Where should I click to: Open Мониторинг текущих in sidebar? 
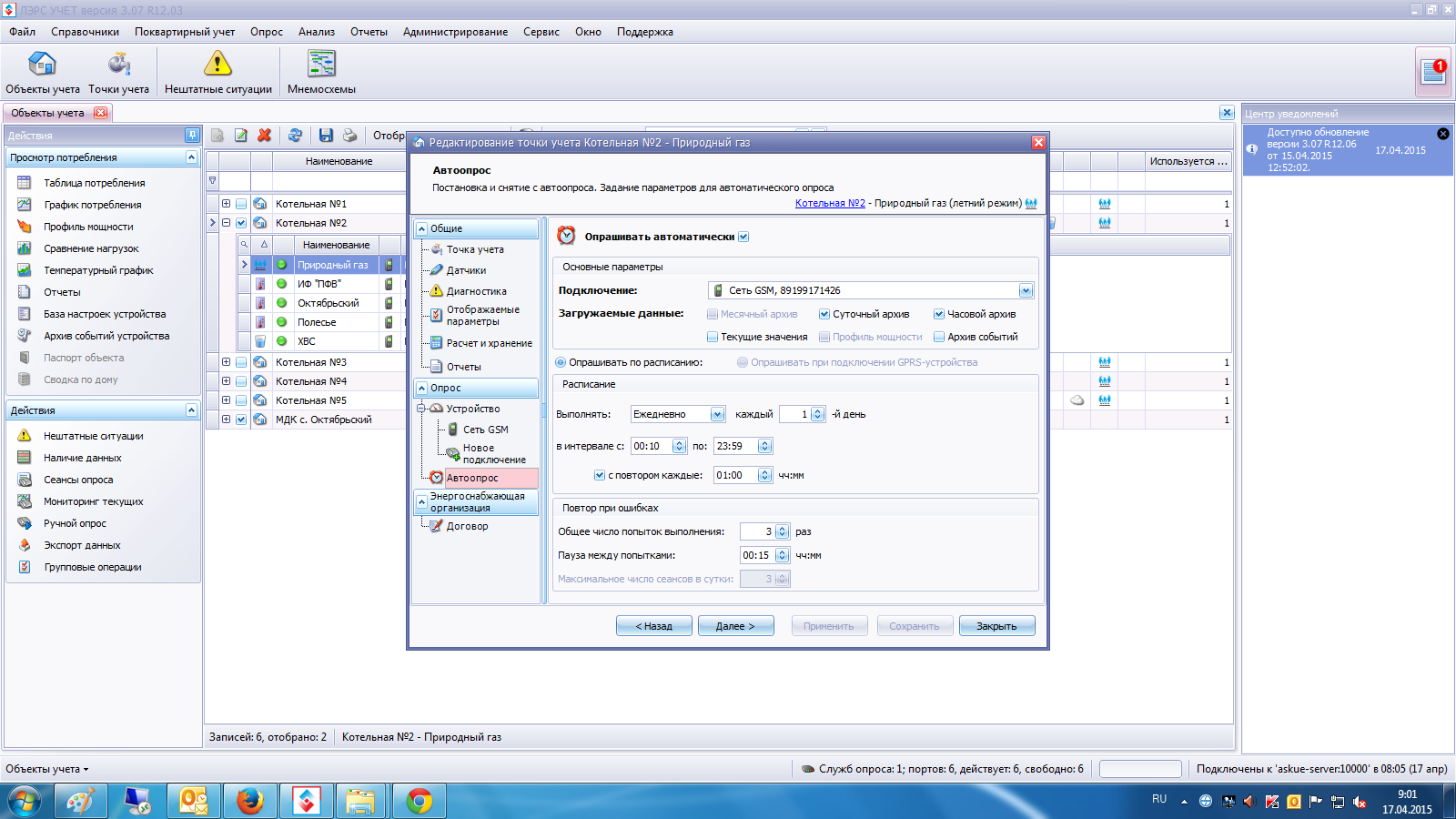[x=94, y=501]
